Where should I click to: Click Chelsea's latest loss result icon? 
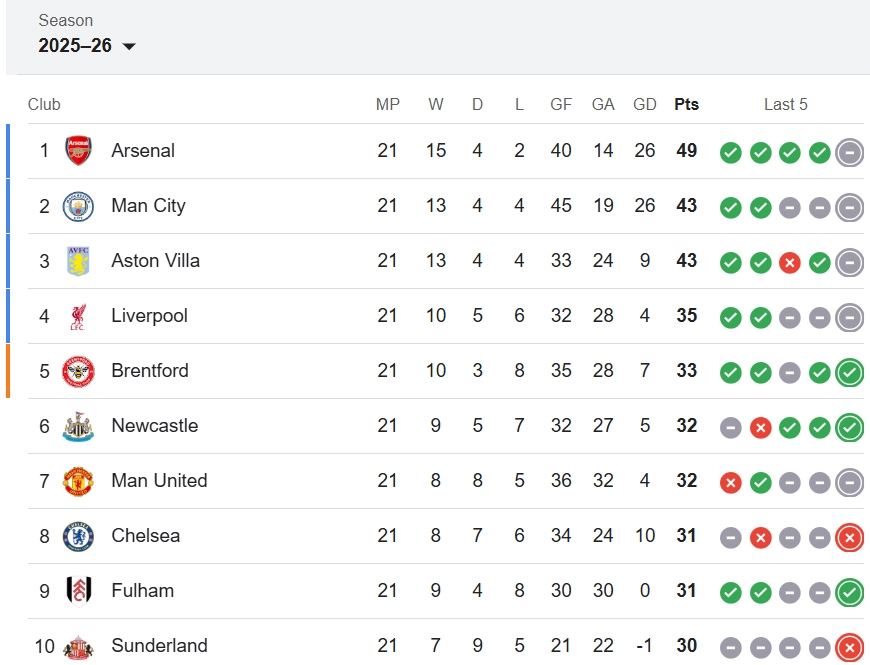(x=849, y=537)
